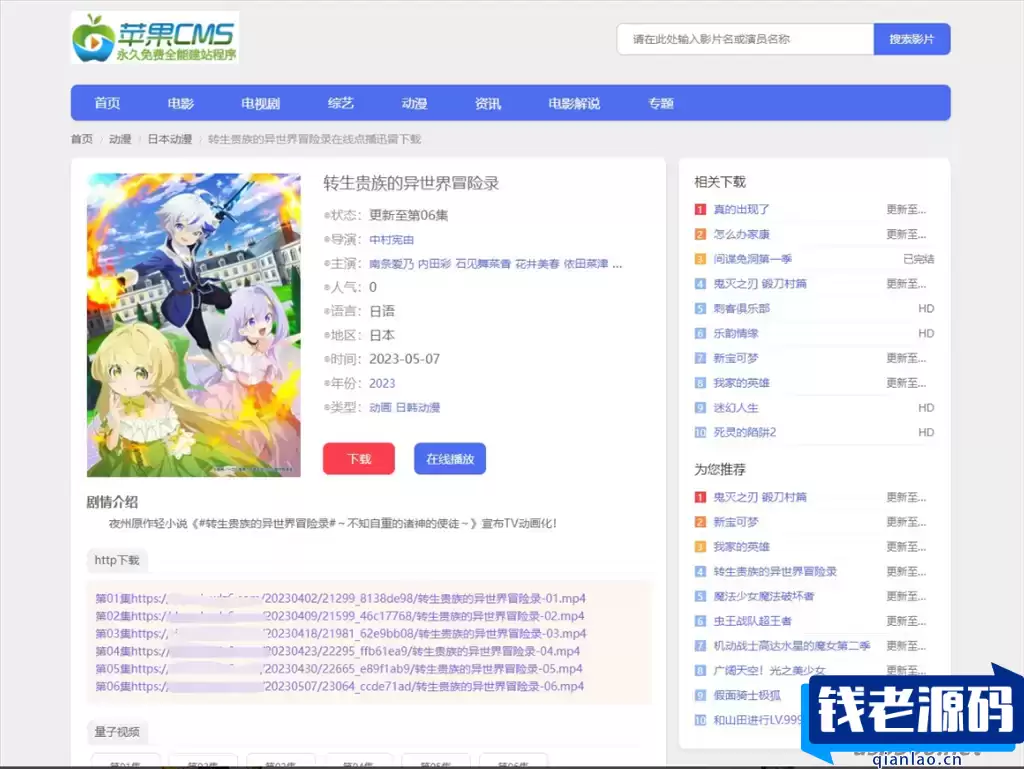Open 转生贵族的异世界冒险录 in 为您推荐
This screenshot has width=1024, height=769.
(775, 571)
